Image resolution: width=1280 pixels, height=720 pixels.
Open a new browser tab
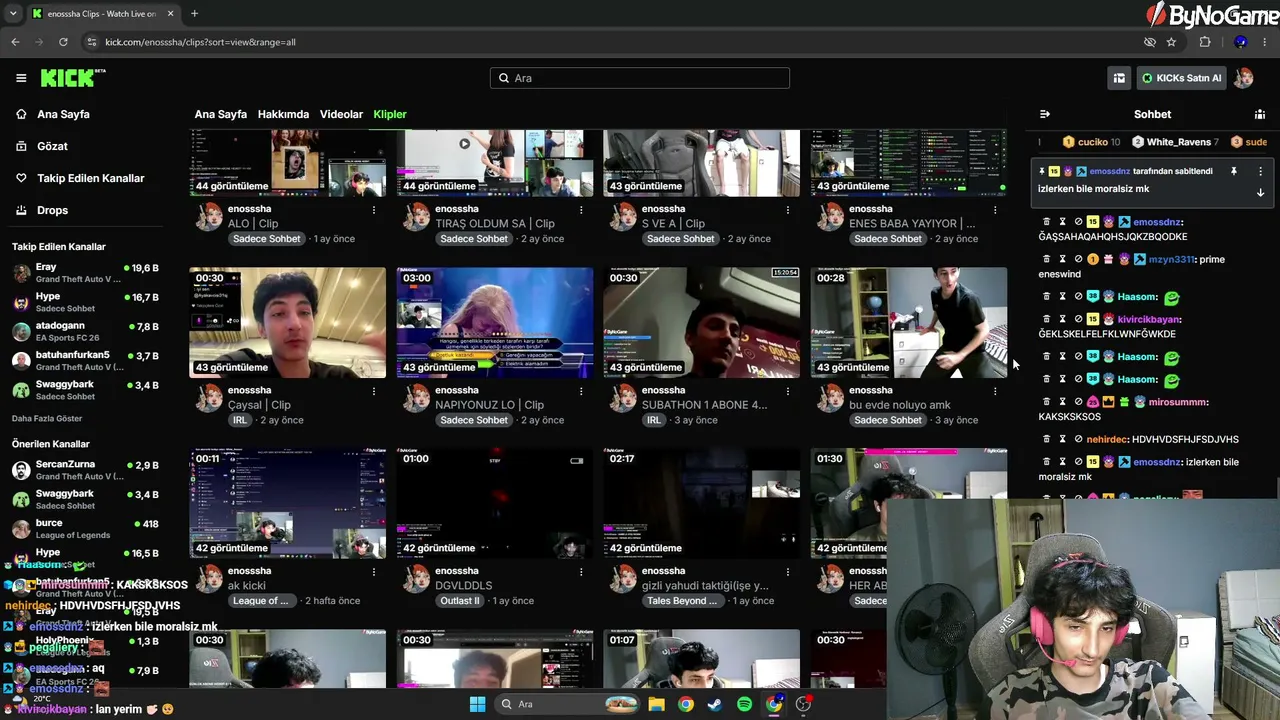tap(194, 14)
